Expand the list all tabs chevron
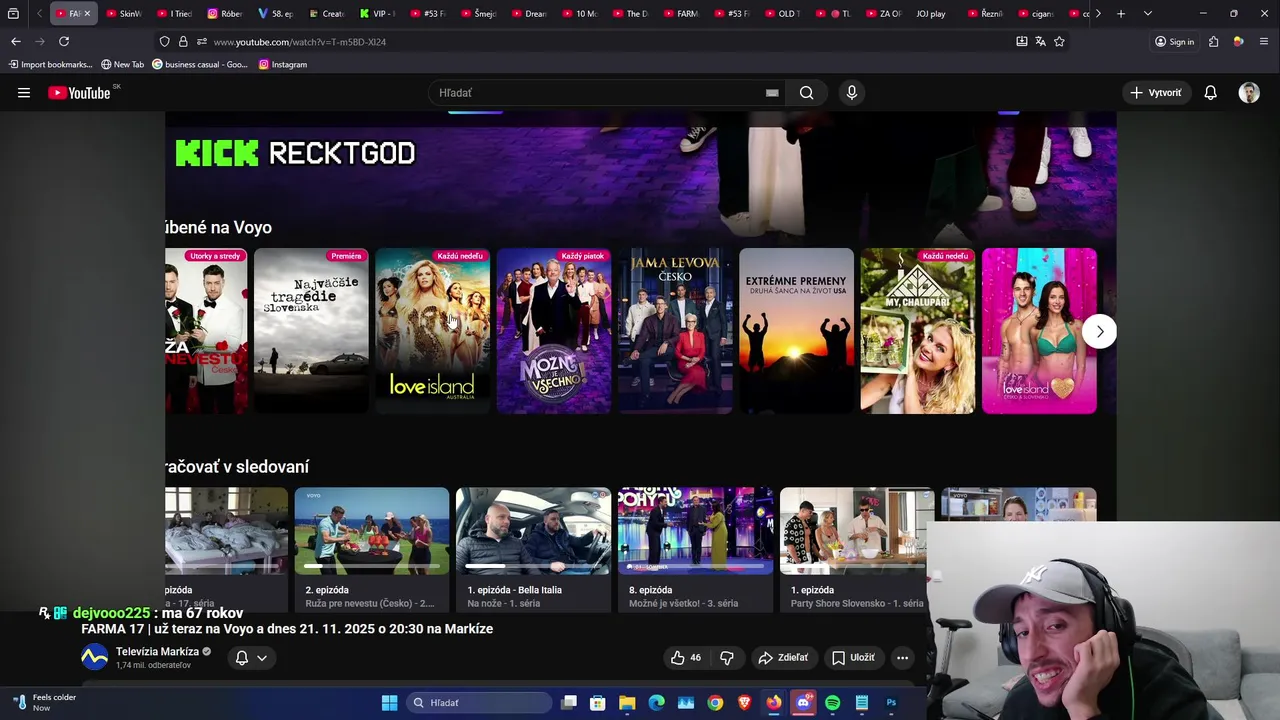The width and height of the screenshot is (1280, 720). click(1147, 14)
